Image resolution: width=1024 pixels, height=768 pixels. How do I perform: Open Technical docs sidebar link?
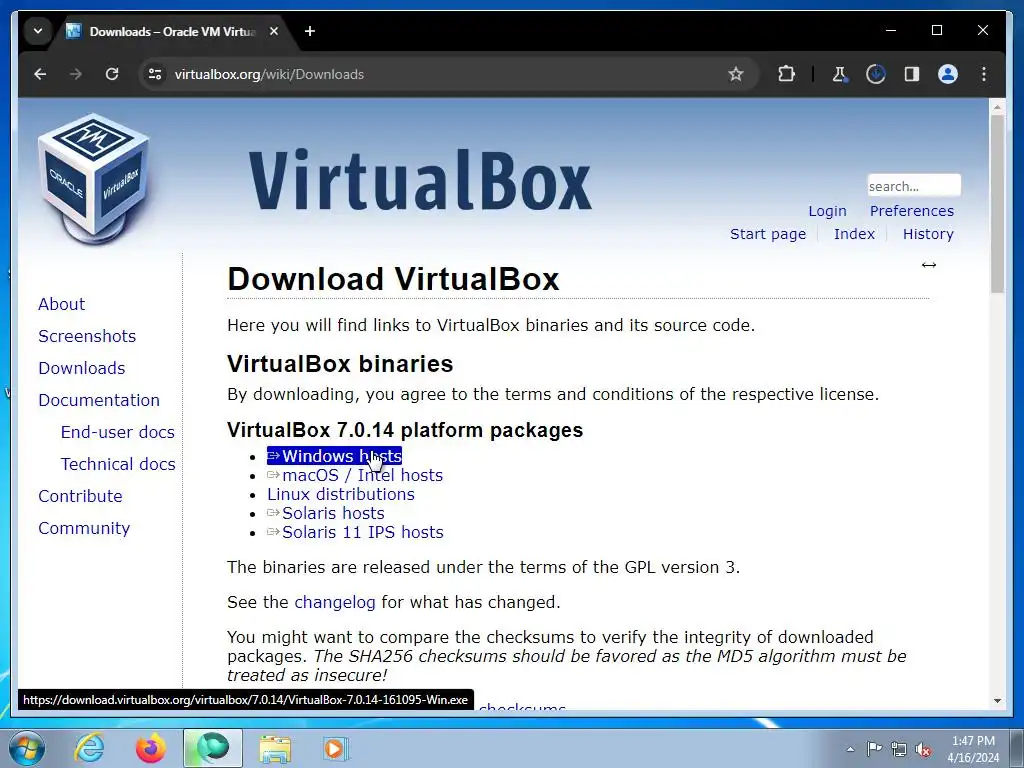click(x=118, y=464)
